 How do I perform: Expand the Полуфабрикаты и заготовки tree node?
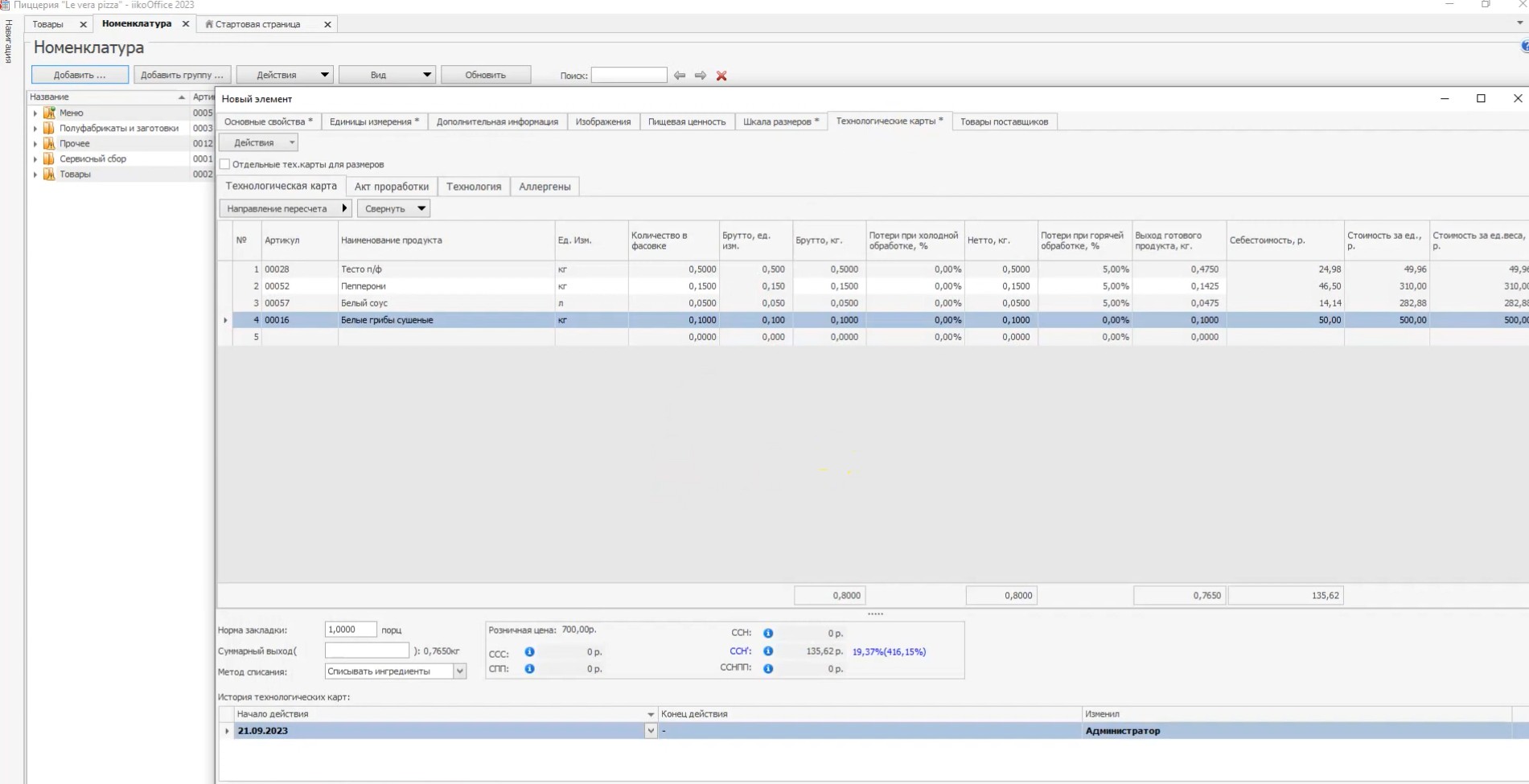tap(35, 128)
